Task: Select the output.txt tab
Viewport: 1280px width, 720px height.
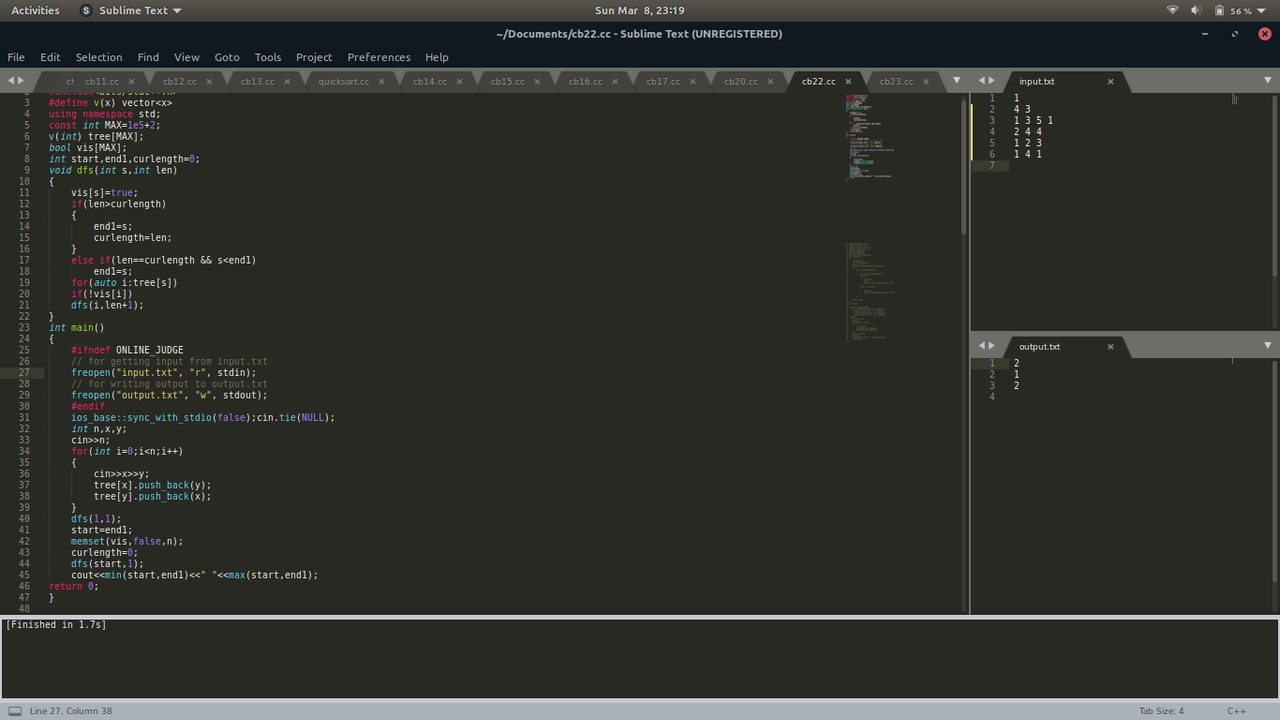Action: pyautogui.click(x=1038, y=346)
